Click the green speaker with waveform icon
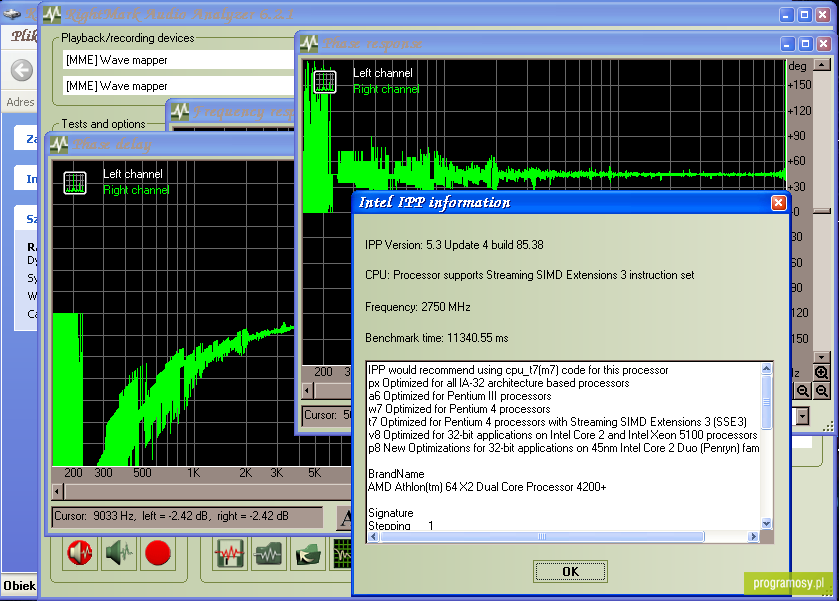 [x=119, y=552]
